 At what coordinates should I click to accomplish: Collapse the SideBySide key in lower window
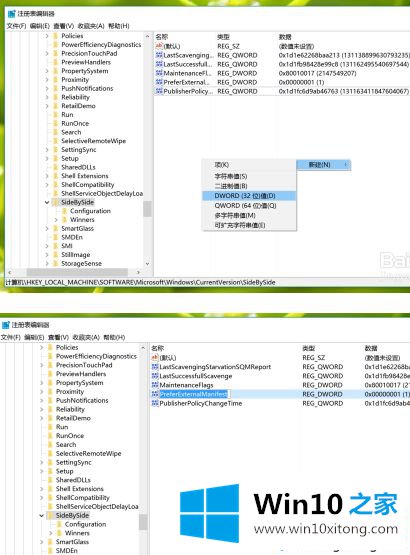[x=42, y=515]
